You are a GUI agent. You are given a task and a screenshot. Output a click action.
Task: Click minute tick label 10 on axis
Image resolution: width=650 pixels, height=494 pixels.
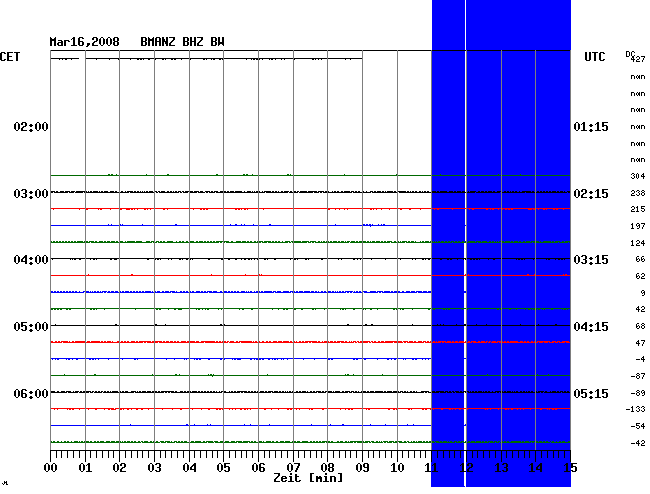[x=397, y=468]
